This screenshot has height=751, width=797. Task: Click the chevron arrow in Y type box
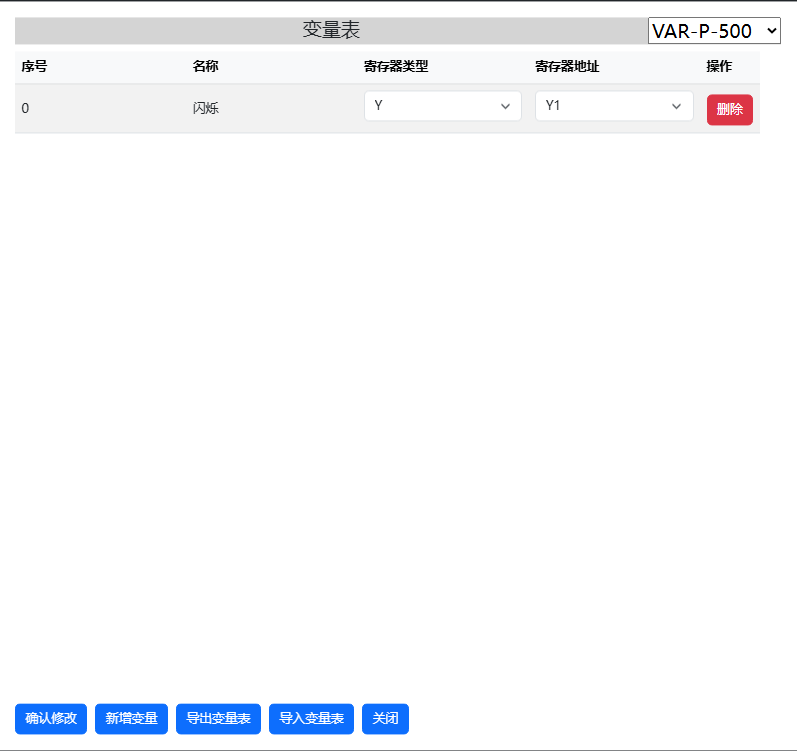coord(505,106)
